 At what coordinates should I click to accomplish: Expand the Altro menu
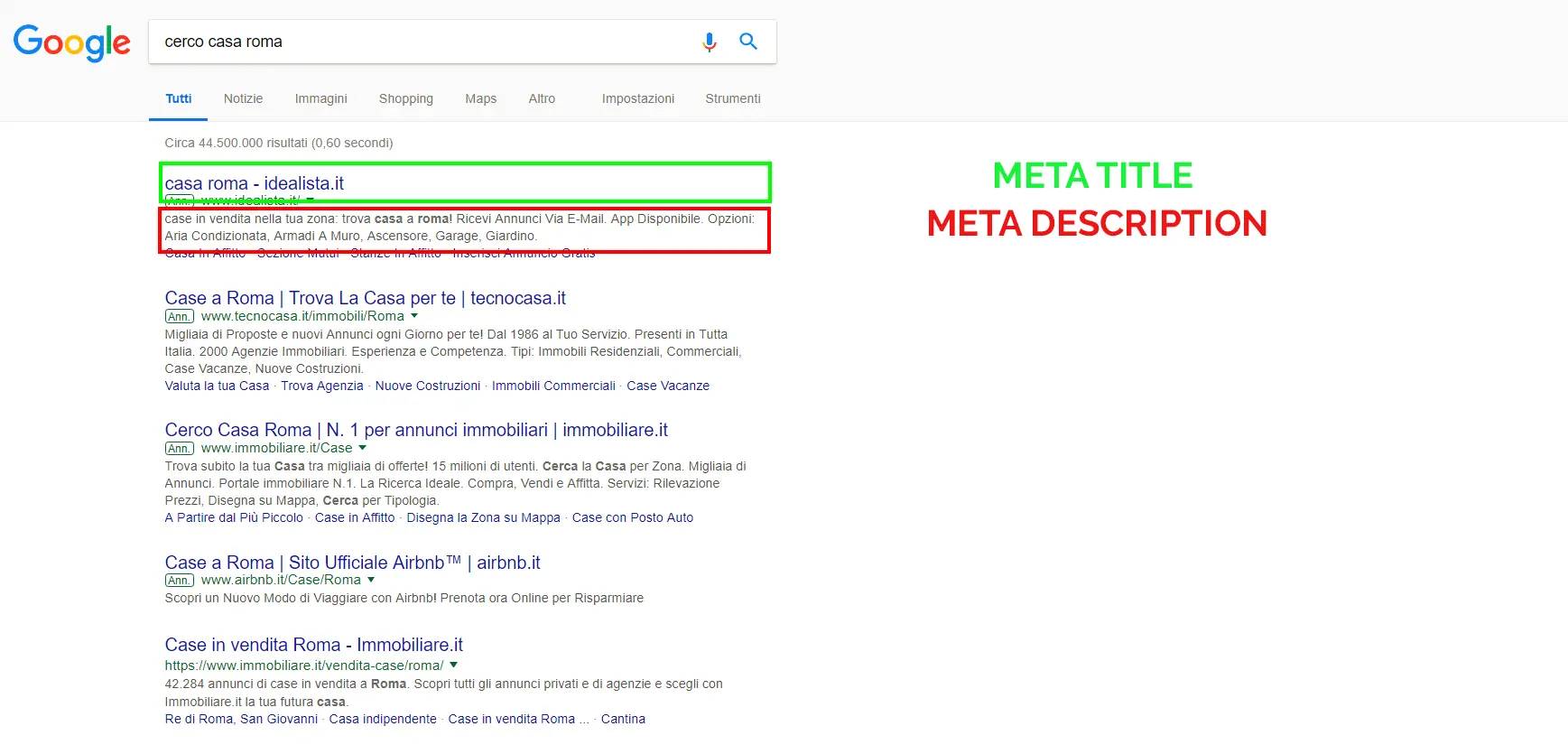pos(542,98)
